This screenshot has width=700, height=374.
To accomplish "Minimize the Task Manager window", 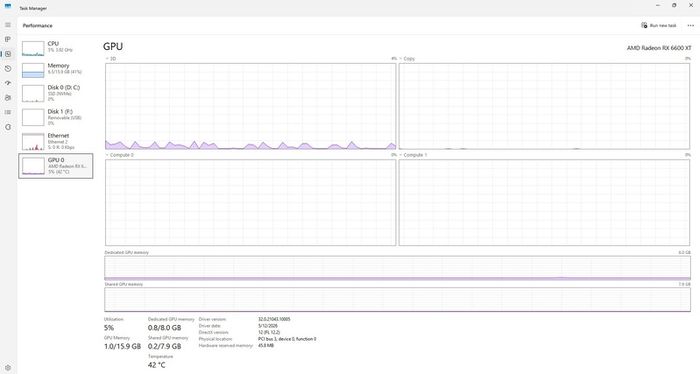I will pyautogui.click(x=658, y=5).
